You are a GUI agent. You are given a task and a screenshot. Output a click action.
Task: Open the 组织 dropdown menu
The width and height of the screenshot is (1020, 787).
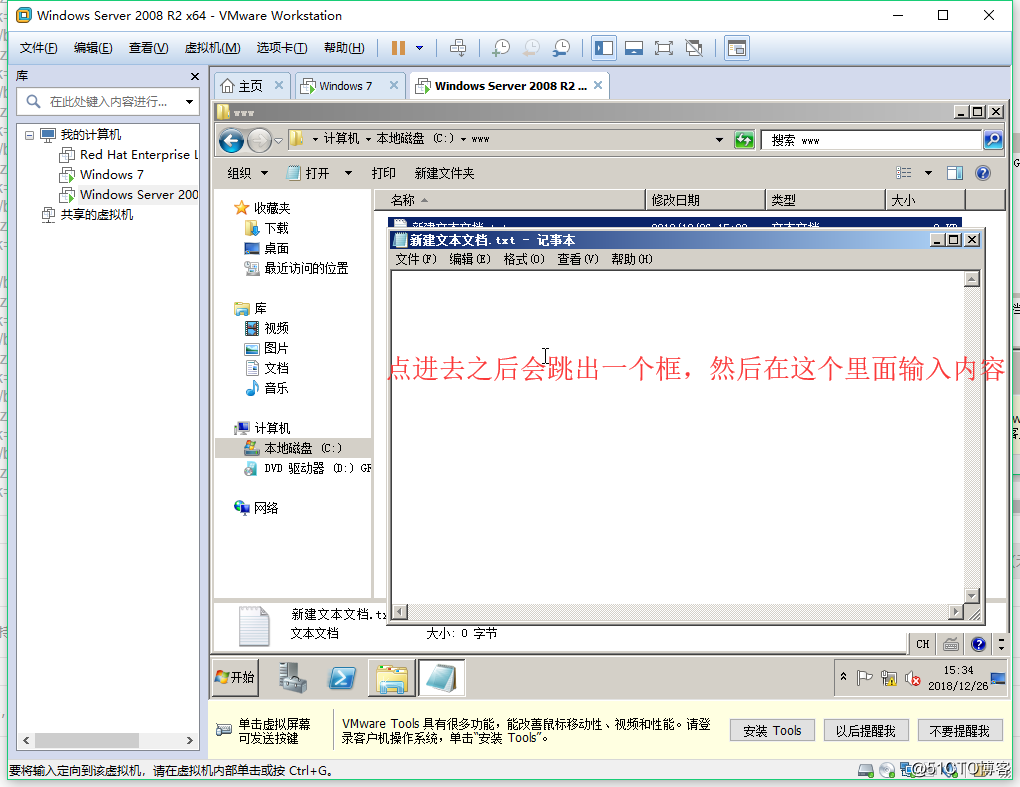coord(247,173)
